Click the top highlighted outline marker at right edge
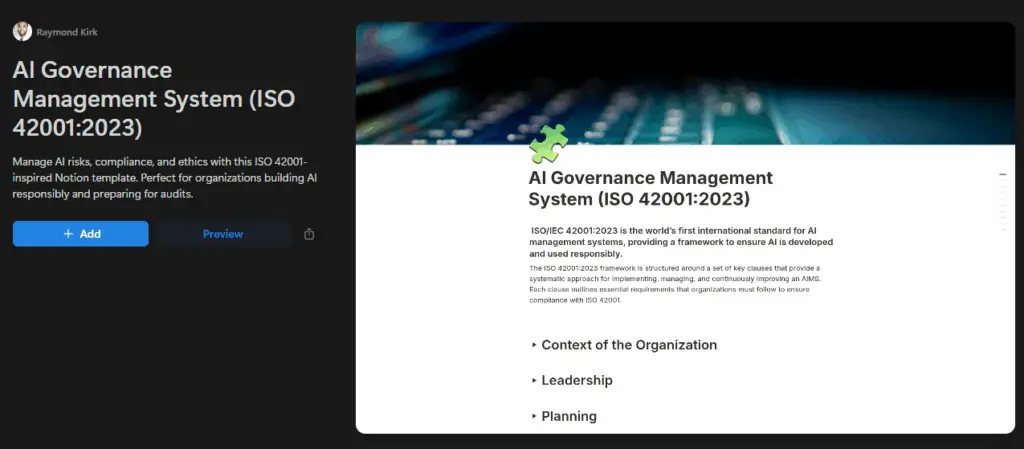Viewport: 1024px width, 449px height. pos(1003,175)
